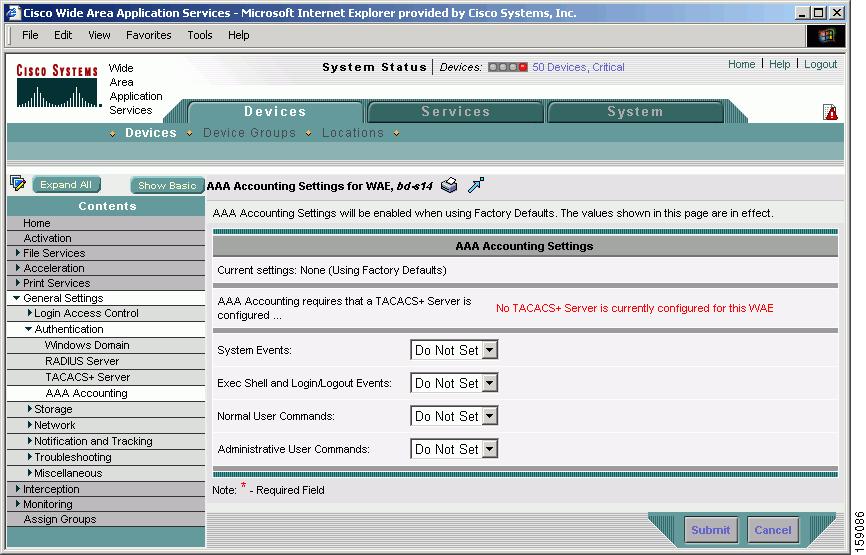Switch to the Services main tab
The height and width of the screenshot is (555, 866).
[456, 112]
